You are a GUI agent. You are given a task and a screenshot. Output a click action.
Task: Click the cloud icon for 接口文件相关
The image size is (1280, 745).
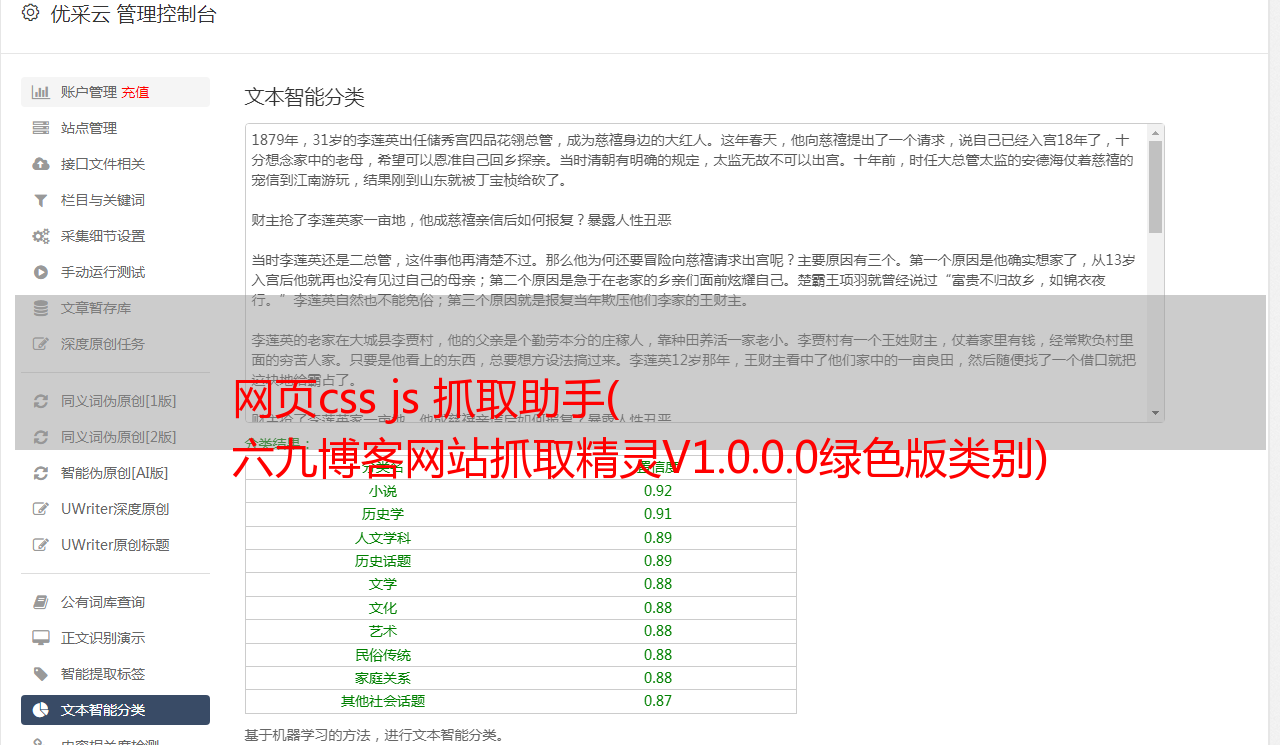(41, 164)
